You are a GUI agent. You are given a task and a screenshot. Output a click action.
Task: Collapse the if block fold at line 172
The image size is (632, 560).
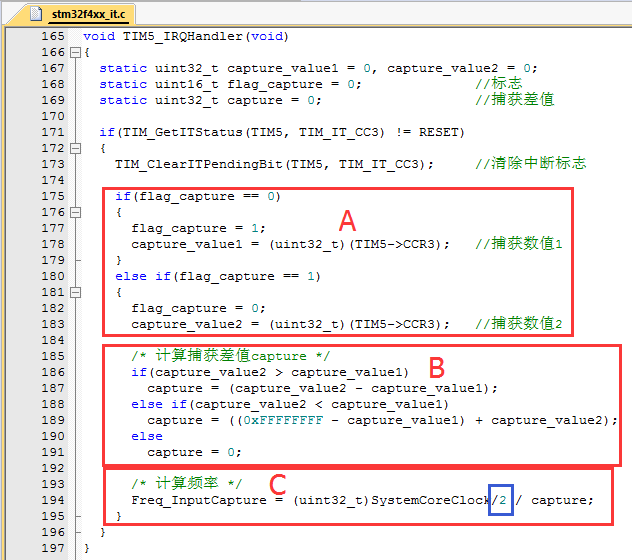click(75, 148)
